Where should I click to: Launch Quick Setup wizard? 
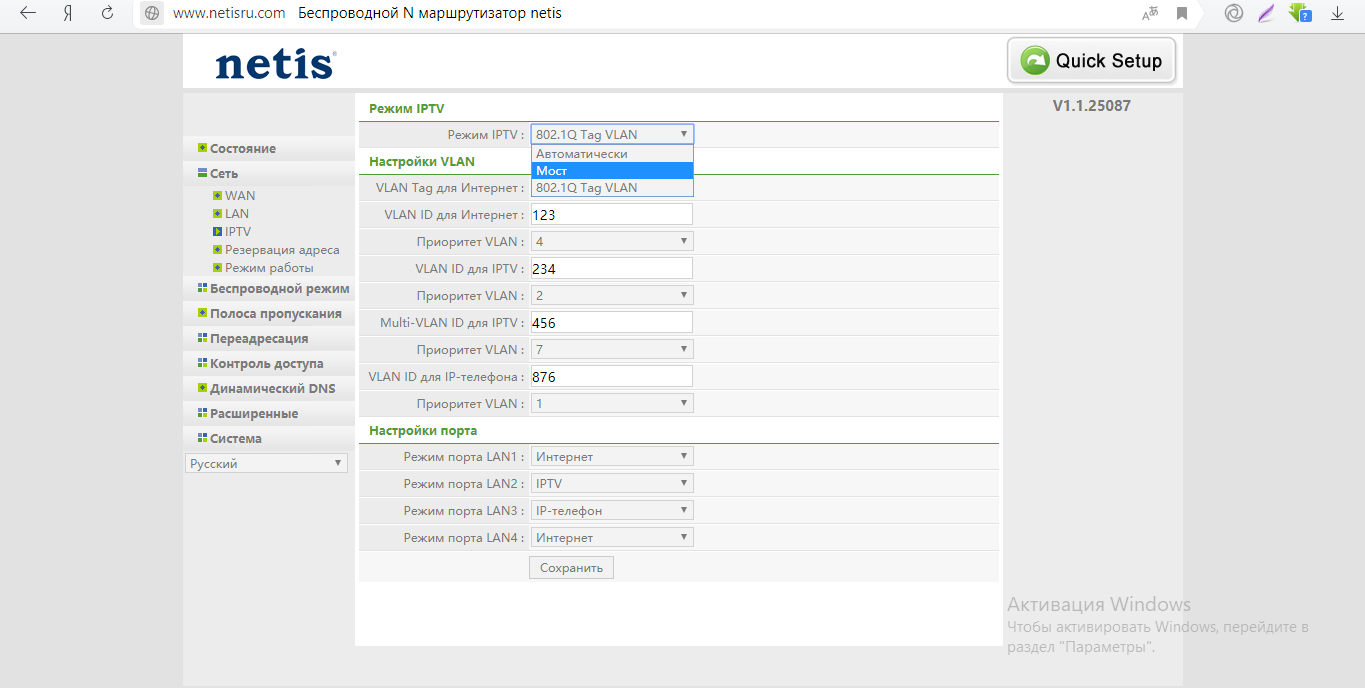[x=1091, y=61]
